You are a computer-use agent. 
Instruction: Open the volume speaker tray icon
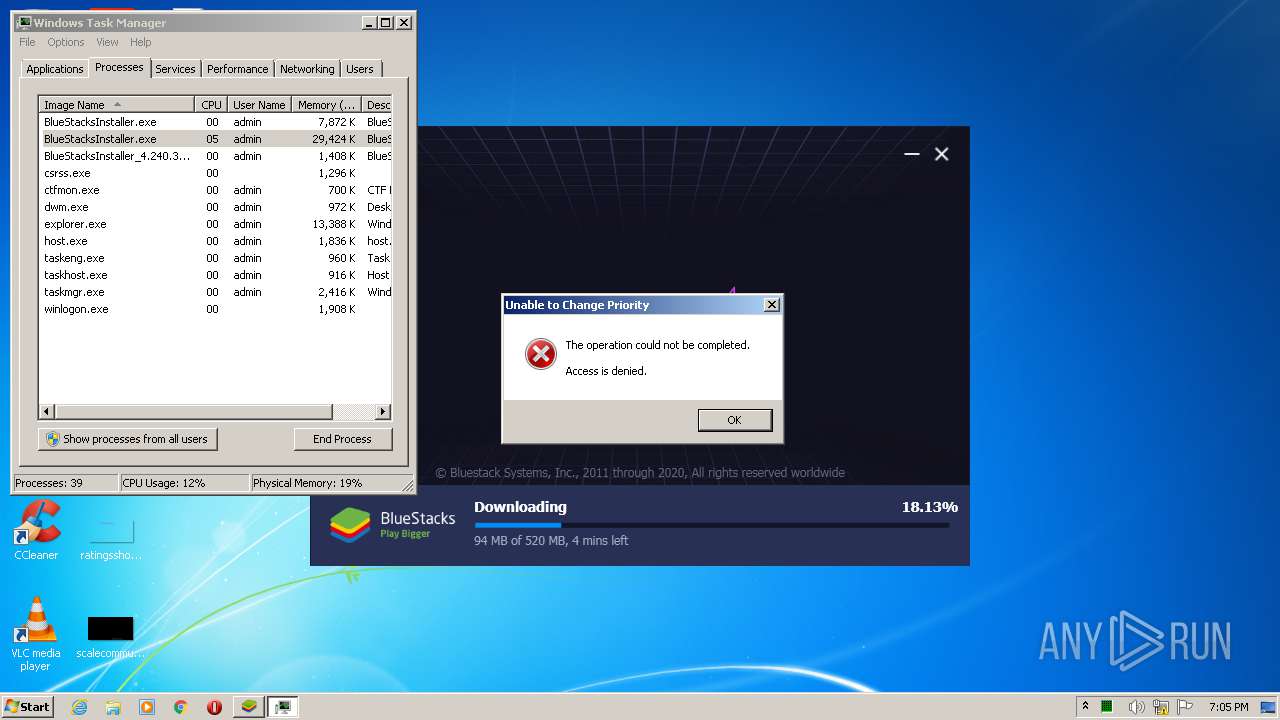coord(1136,707)
